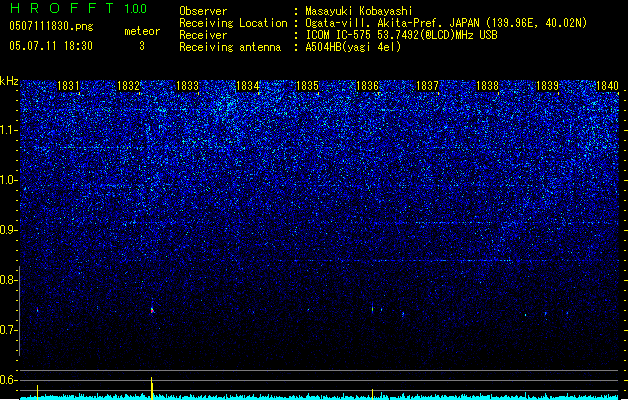This screenshot has width=629, height=400.
Task: Click the 1834 time tick label
Action: (248, 86)
